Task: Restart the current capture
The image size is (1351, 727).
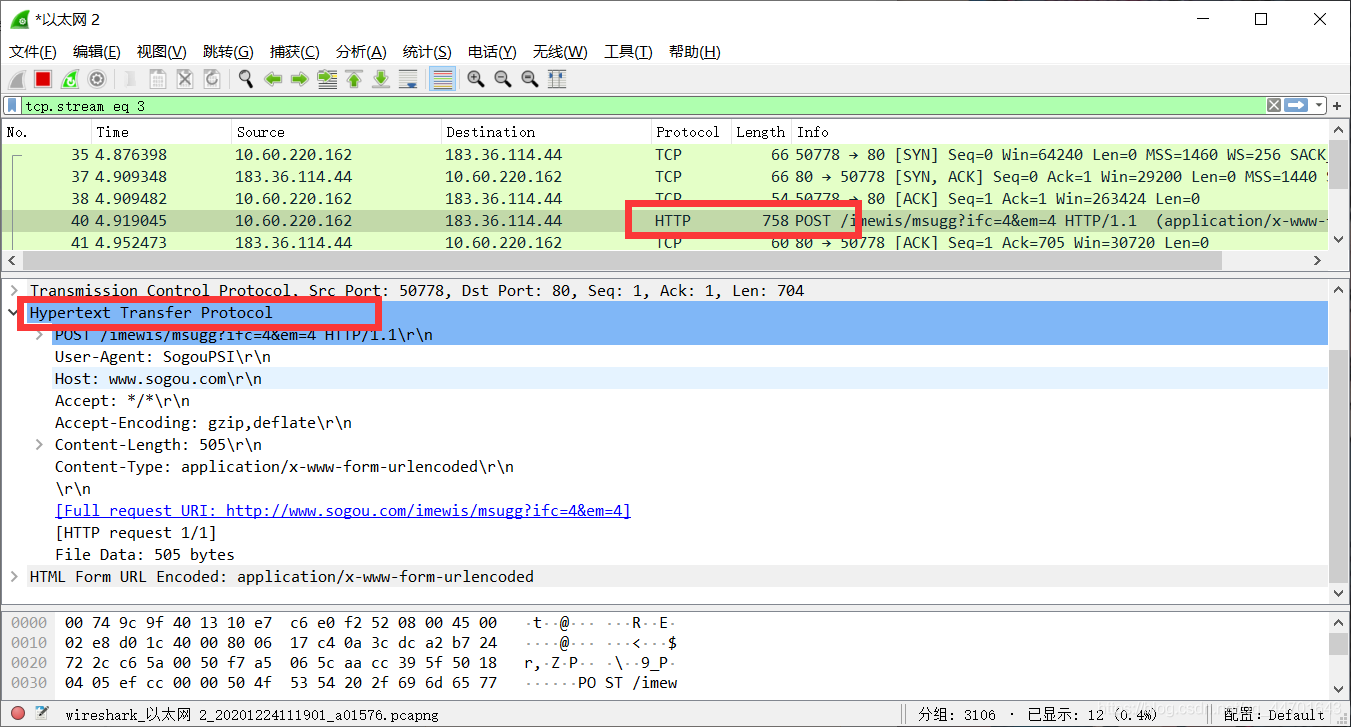Action: click(x=70, y=79)
